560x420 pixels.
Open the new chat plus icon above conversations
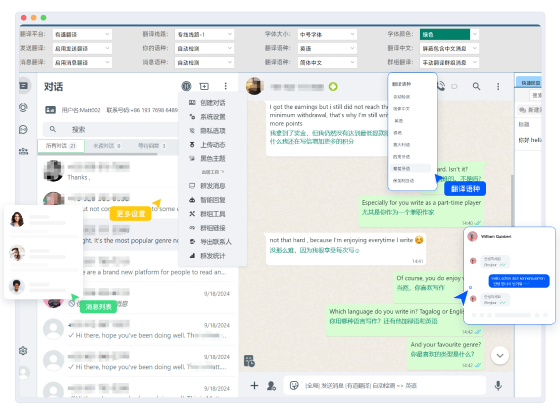[204, 86]
